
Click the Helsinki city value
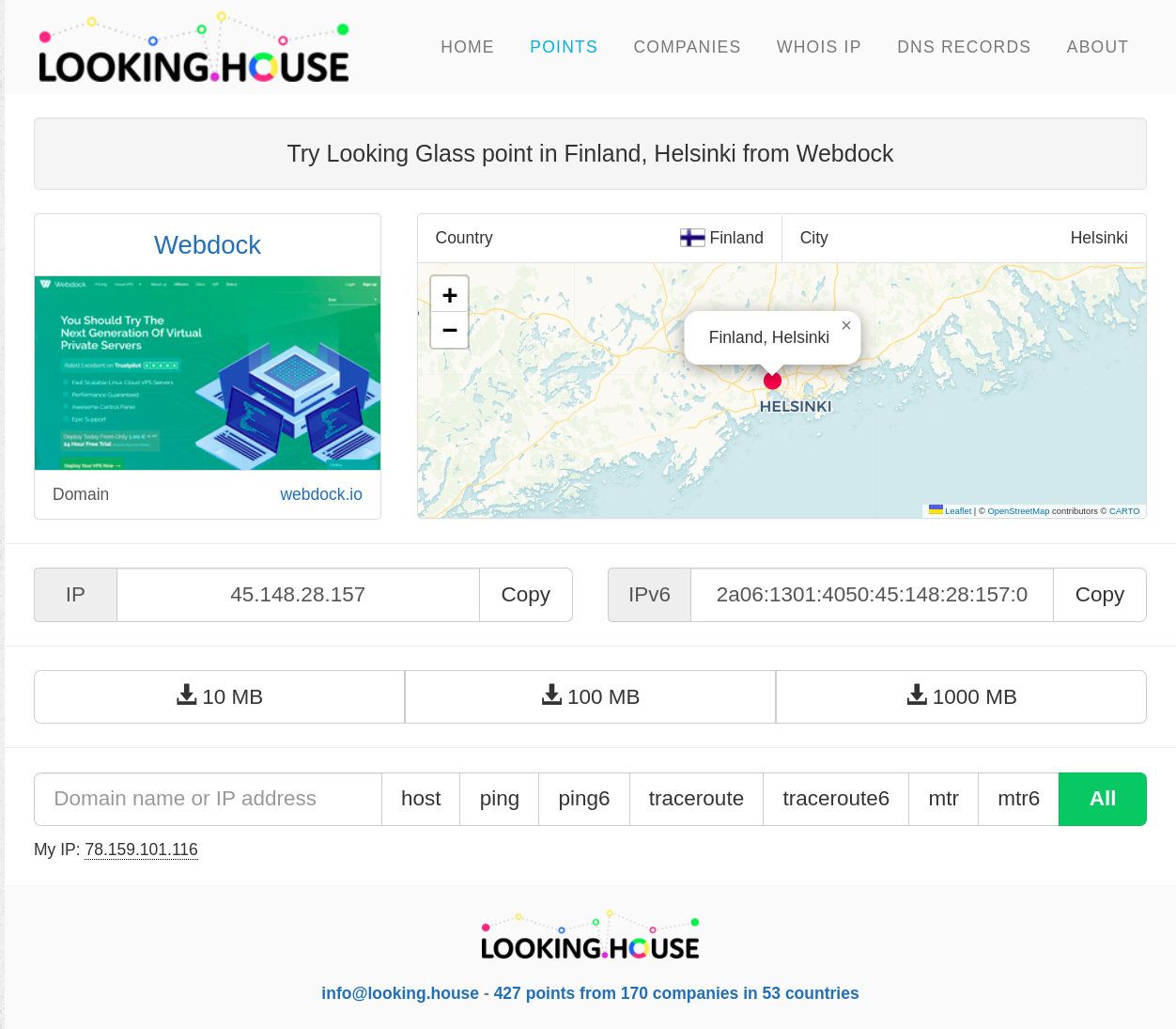pyautogui.click(x=1099, y=238)
